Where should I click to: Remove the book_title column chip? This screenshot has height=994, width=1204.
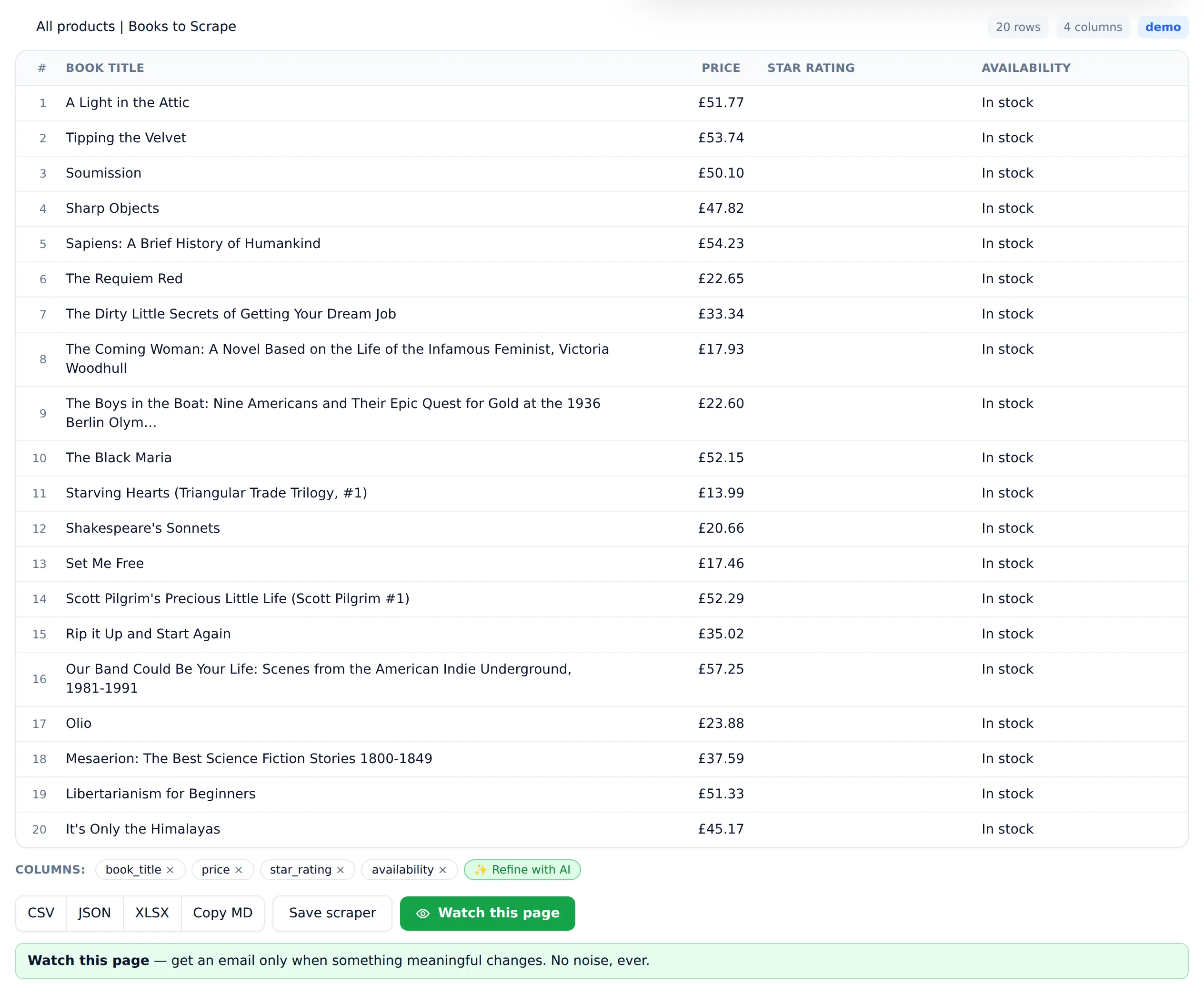[x=170, y=870]
